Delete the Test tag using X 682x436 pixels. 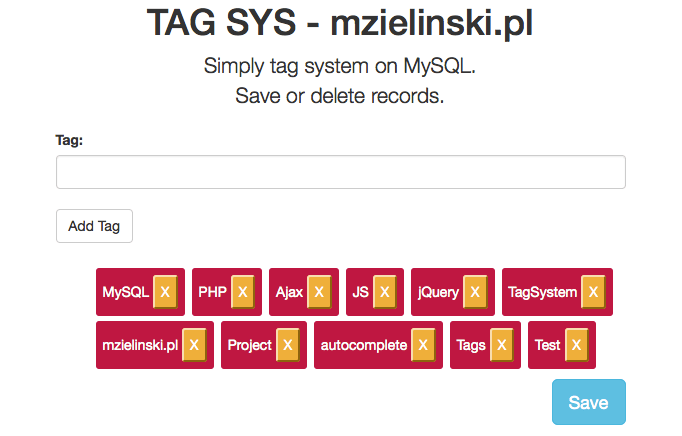pyautogui.click(x=577, y=345)
